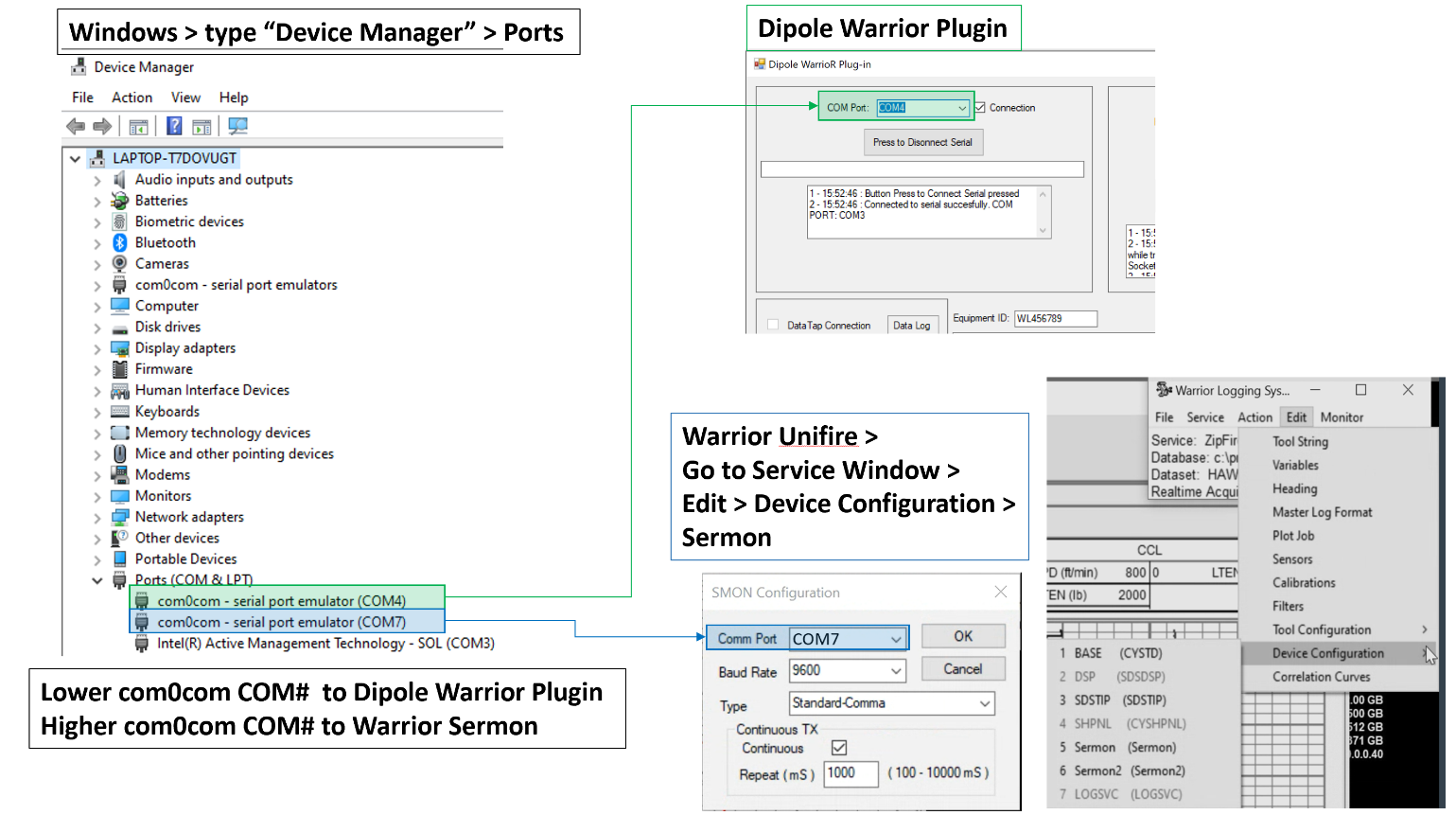Click the Memory technology devices icon
This screenshot has height=815, width=1456.
tap(120, 433)
